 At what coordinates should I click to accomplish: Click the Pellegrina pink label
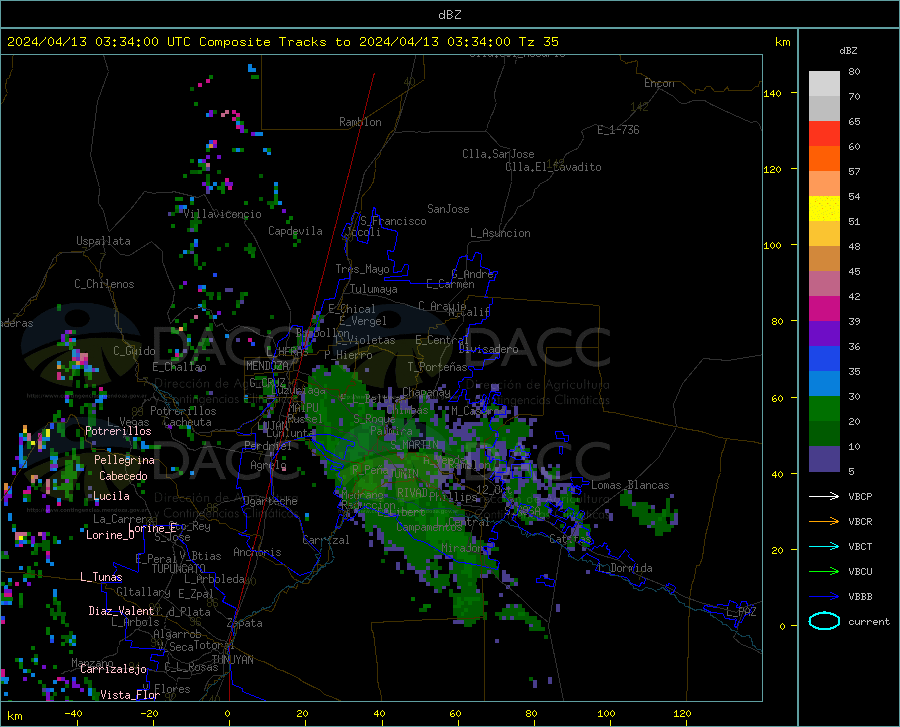click(125, 460)
